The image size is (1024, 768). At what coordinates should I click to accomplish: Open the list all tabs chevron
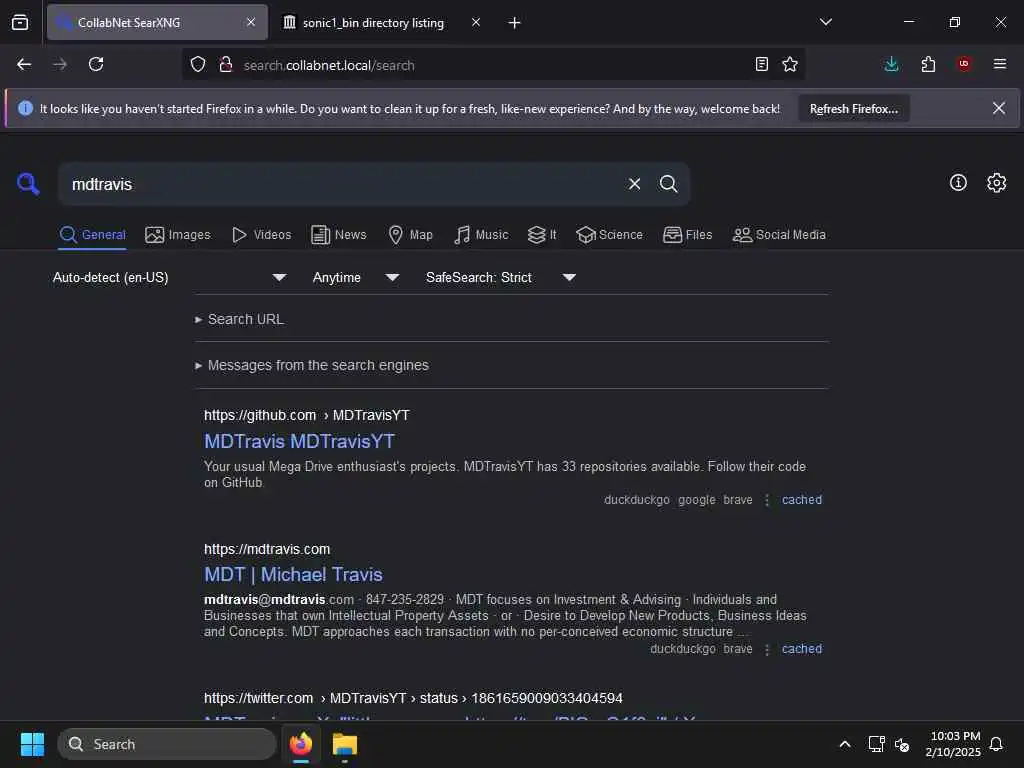pyautogui.click(x=826, y=22)
